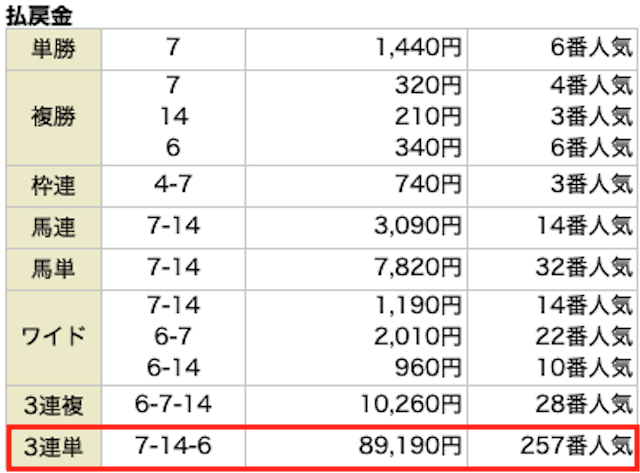Viewport: 640px width, 473px height.
Task: Select the 7-14-6 combination cell
Action: (x=174, y=447)
